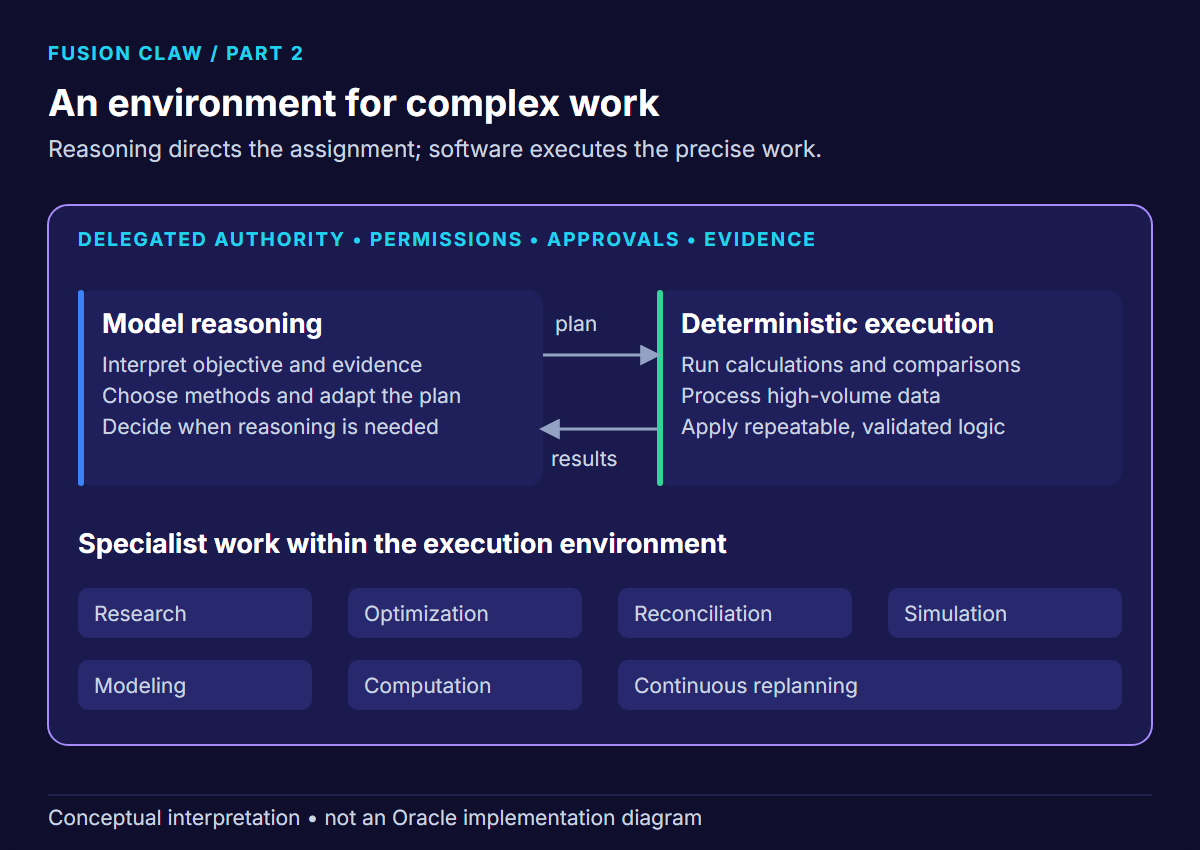Image resolution: width=1200 pixels, height=850 pixels.
Task: Click the Reconciliation chip
Action: point(735,613)
